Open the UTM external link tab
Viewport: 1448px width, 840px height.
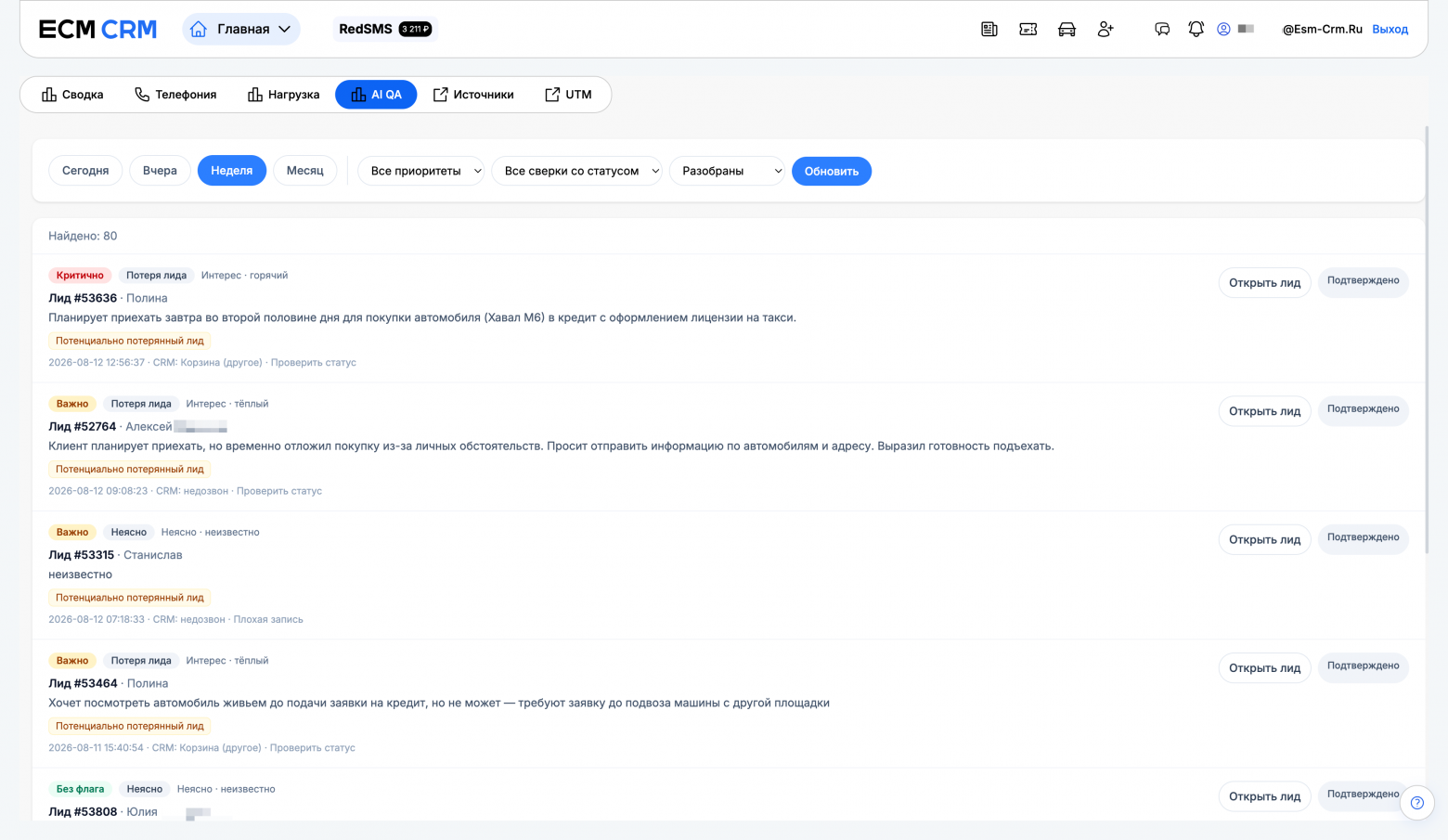point(568,95)
